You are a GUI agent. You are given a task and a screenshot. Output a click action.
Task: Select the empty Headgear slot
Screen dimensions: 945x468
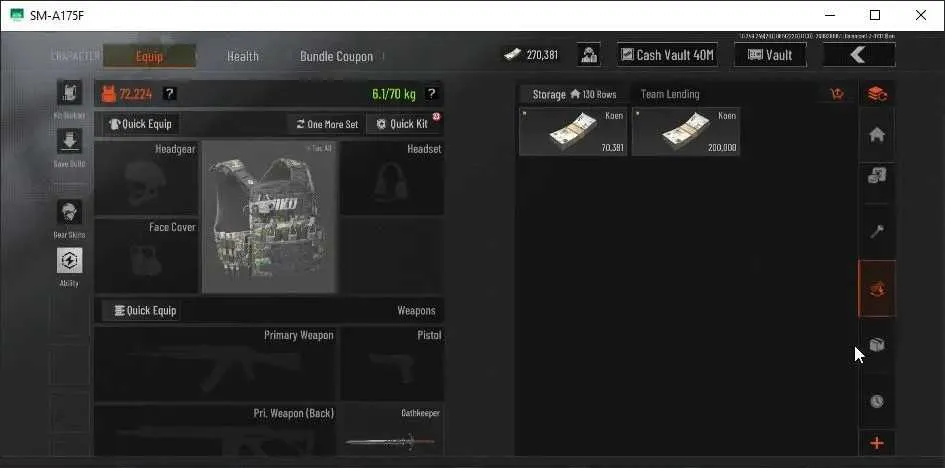146,178
